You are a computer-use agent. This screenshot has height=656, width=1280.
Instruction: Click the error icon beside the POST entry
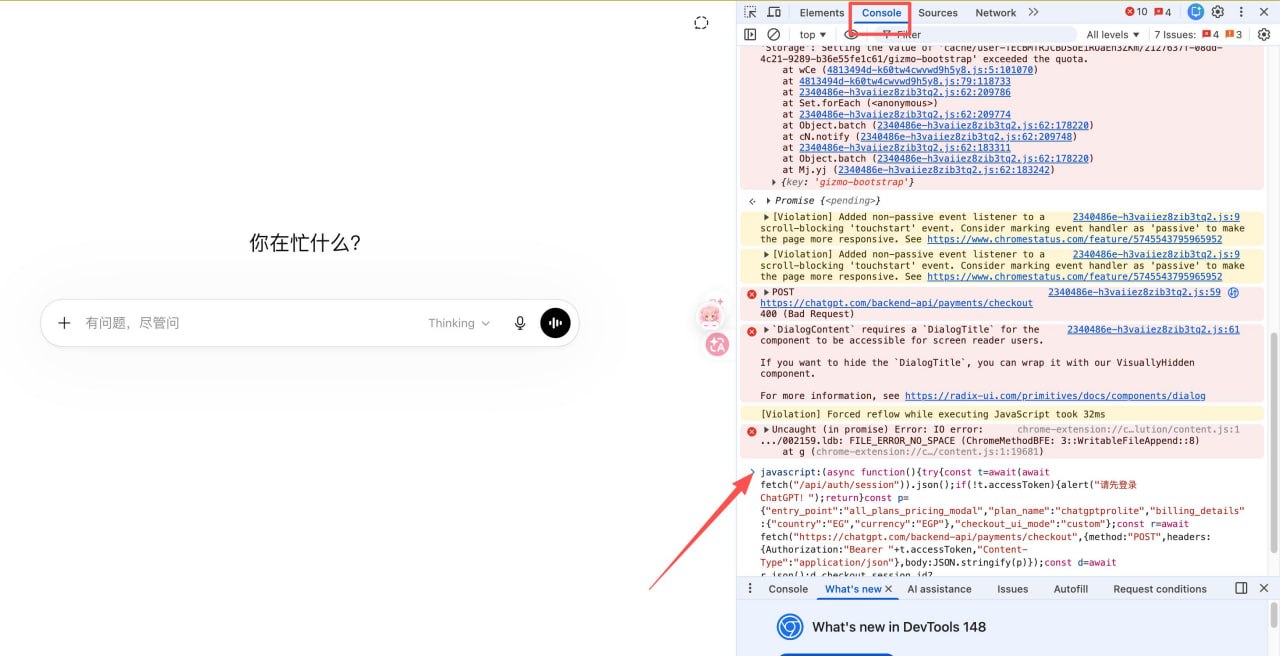[751, 294]
